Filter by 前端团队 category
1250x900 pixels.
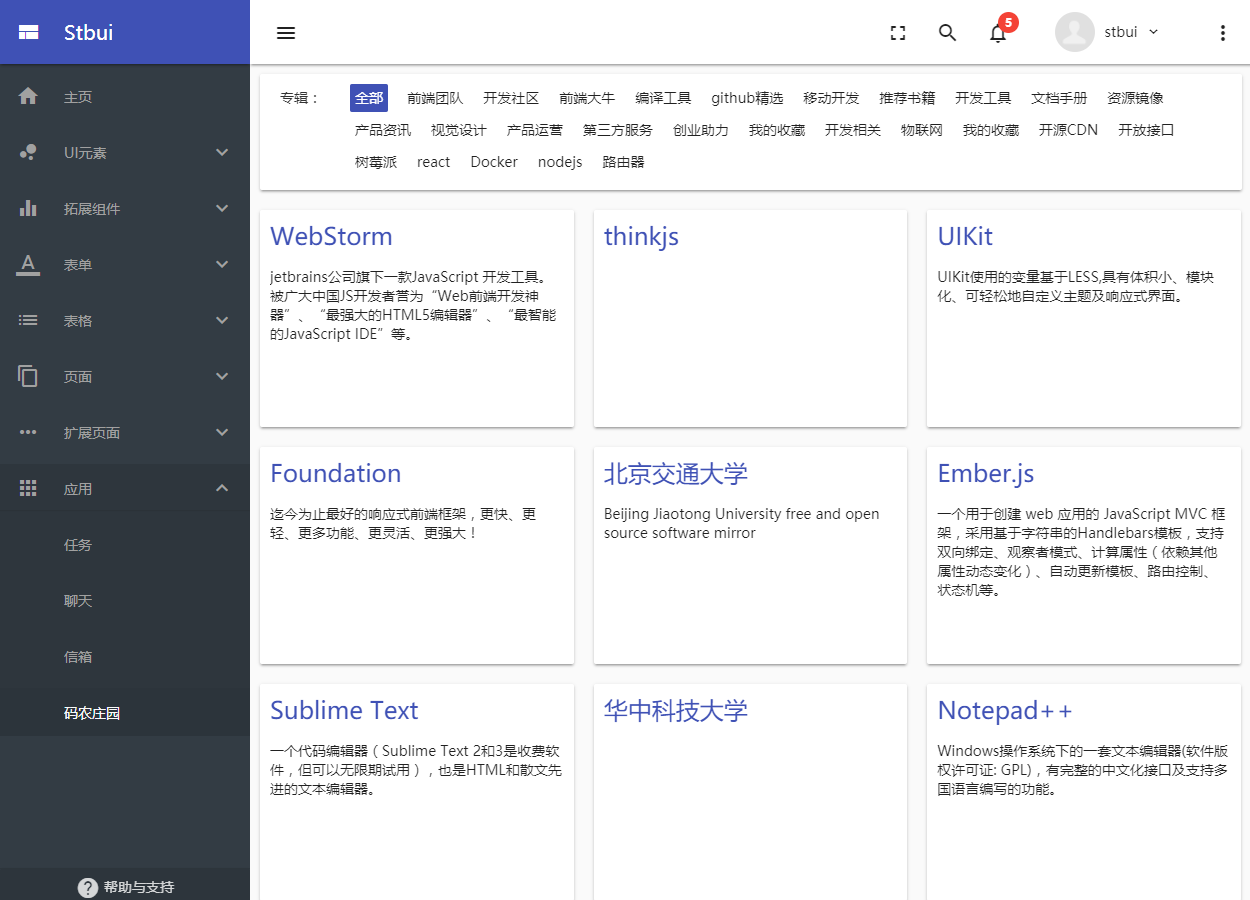pos(435,98)
